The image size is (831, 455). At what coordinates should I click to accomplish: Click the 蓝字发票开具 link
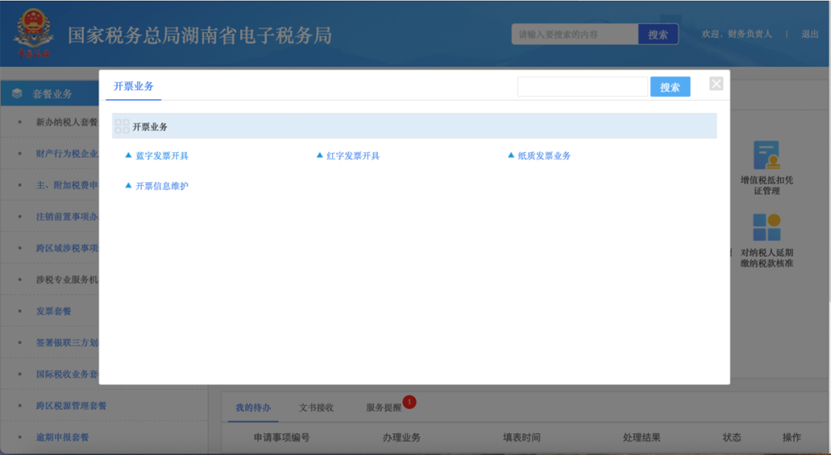[162, 156]
